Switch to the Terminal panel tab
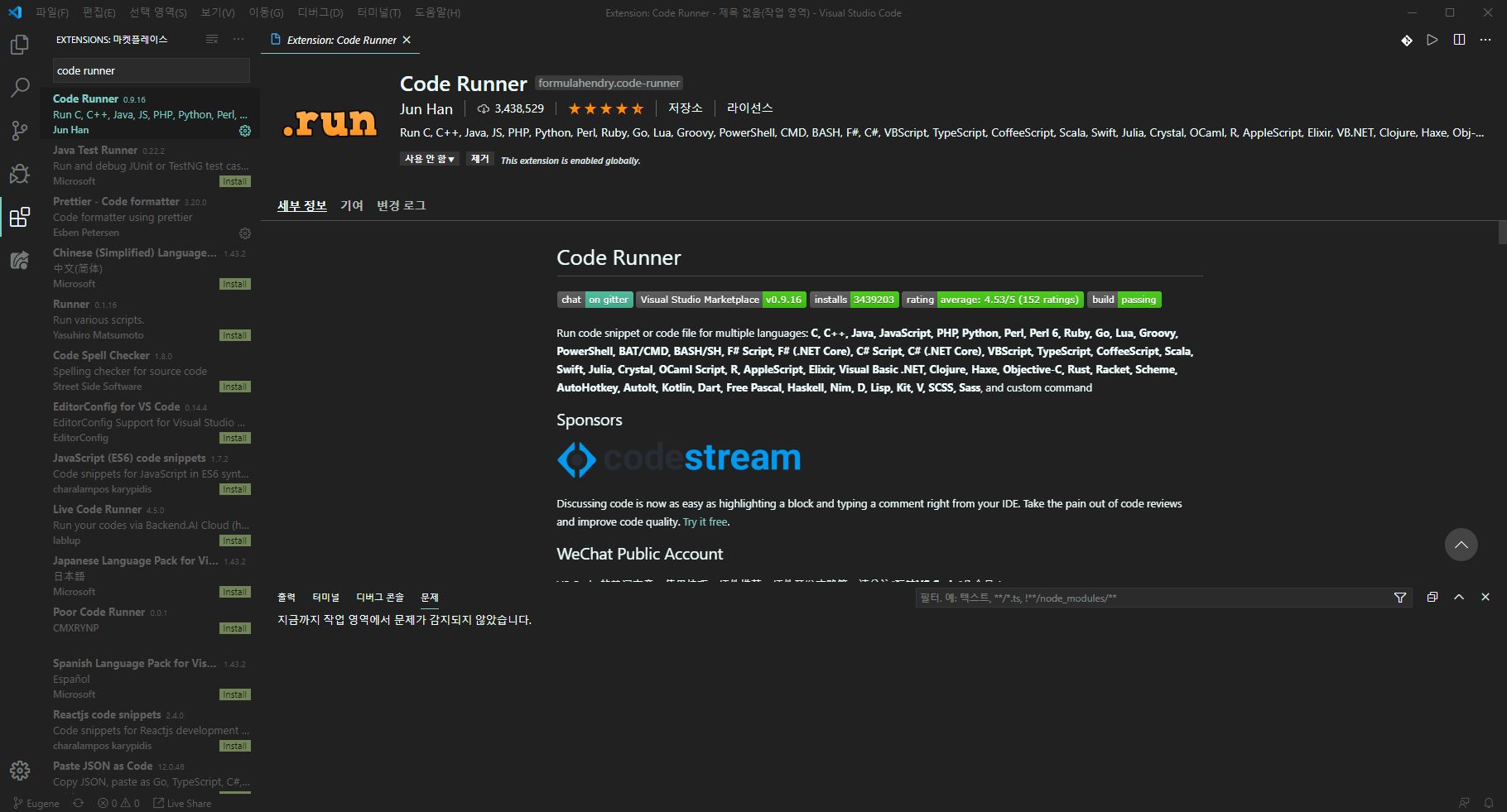The width and height of the screenshot is (1507, 812). coord(326,597)
